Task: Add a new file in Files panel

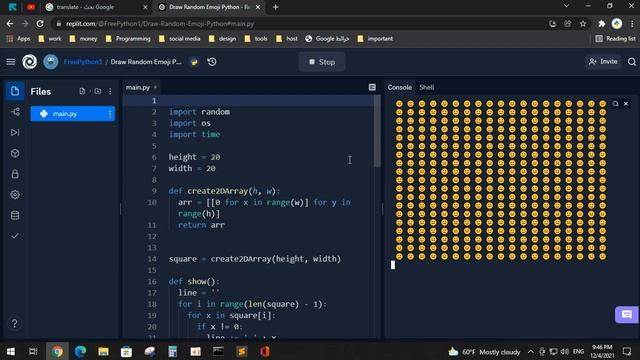Action: [x=82, y=91]
